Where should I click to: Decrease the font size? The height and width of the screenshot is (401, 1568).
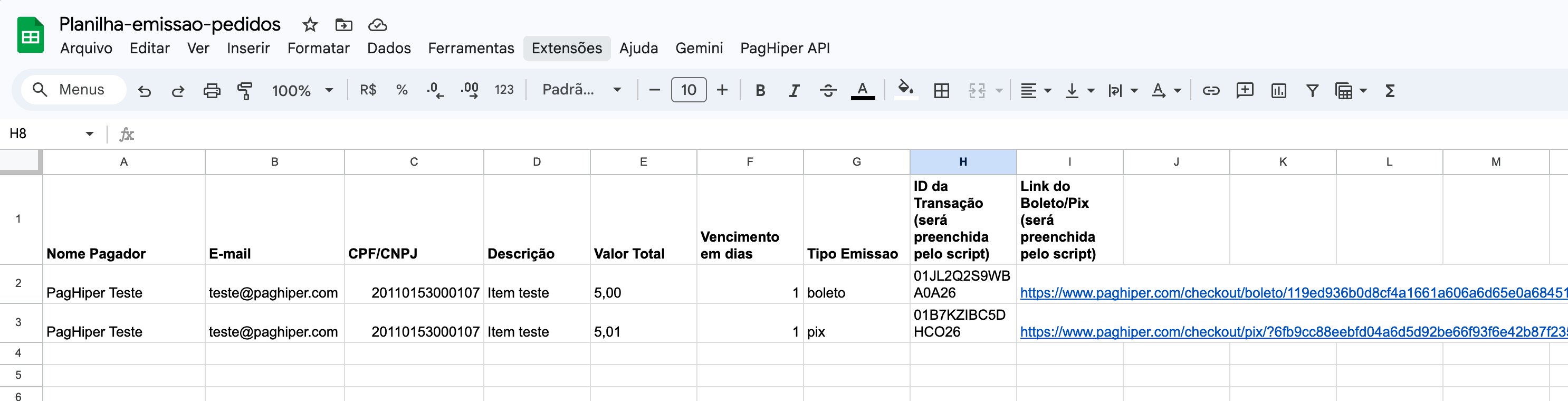coord(654,90)
